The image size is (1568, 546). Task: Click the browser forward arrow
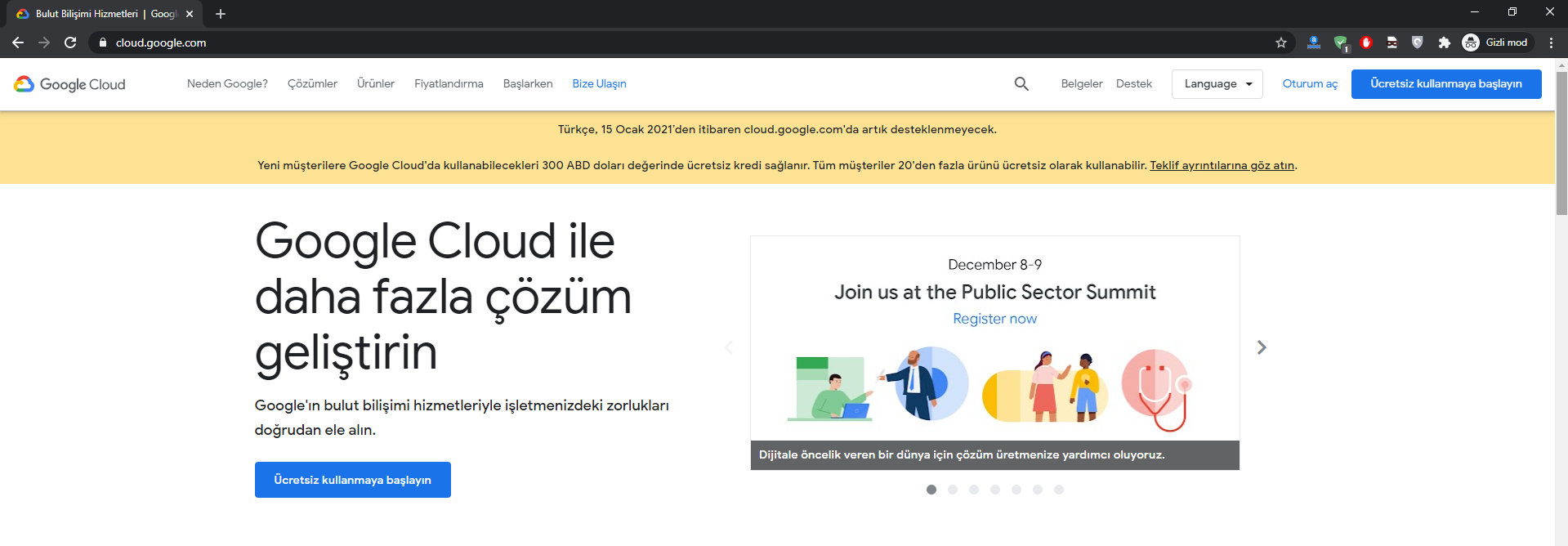pyautogui.click(x=44, y=43)
